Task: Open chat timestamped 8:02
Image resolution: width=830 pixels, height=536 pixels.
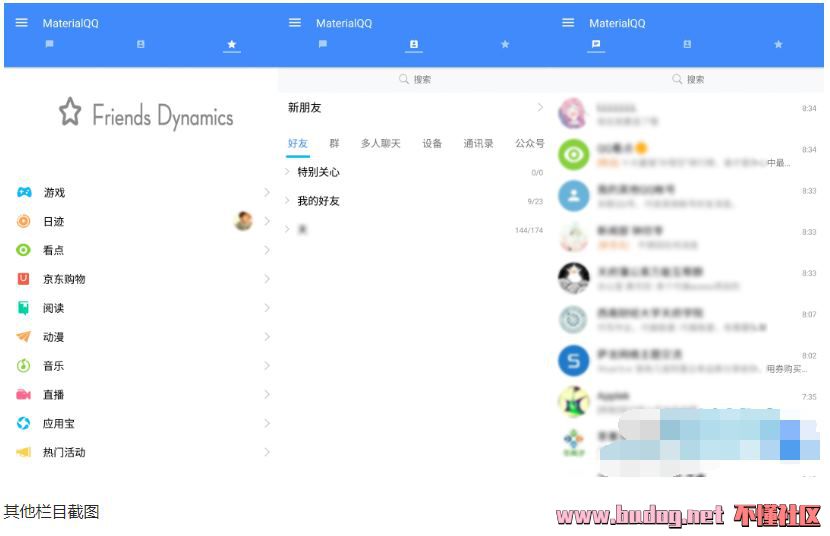Action: pos(688,361)
